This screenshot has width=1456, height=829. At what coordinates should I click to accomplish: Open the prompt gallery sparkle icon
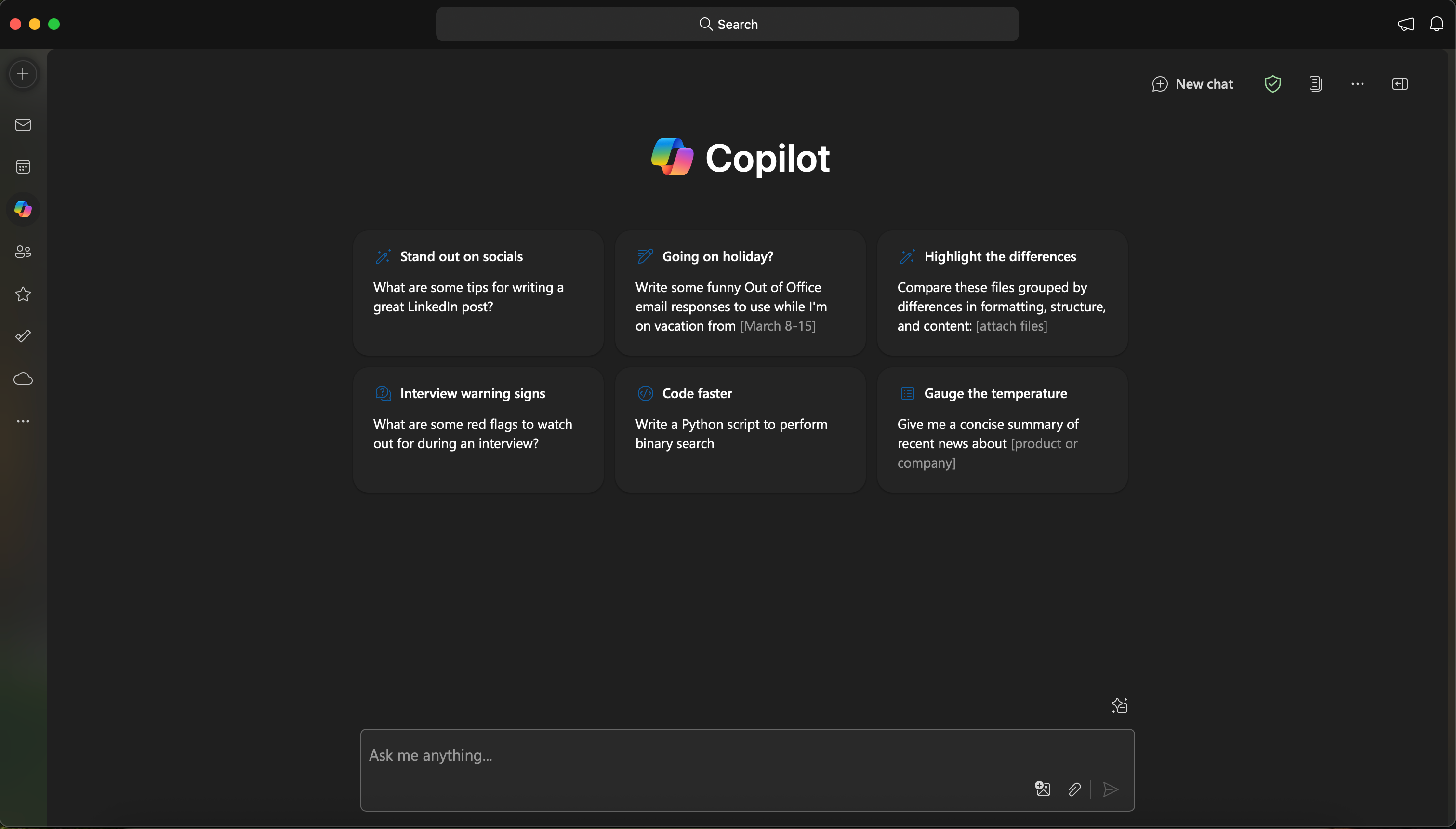point(1119,706)
